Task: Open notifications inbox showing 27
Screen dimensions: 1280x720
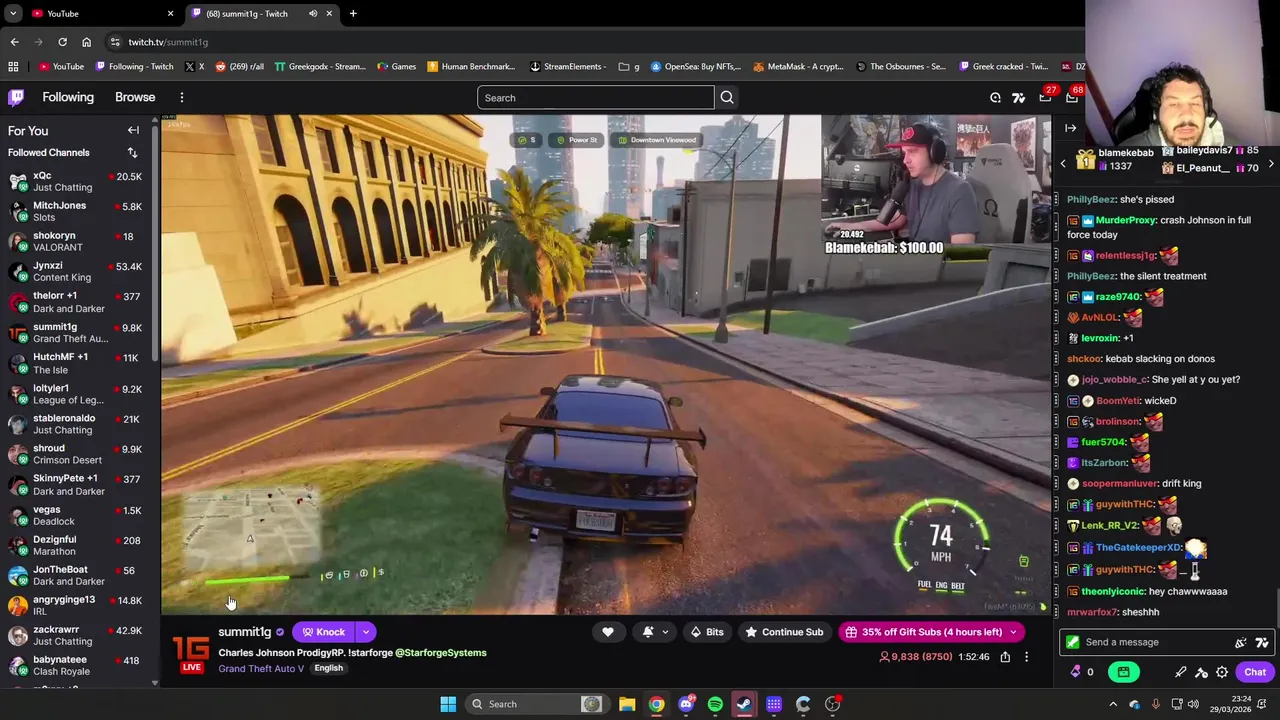Action: [1045, 97]
